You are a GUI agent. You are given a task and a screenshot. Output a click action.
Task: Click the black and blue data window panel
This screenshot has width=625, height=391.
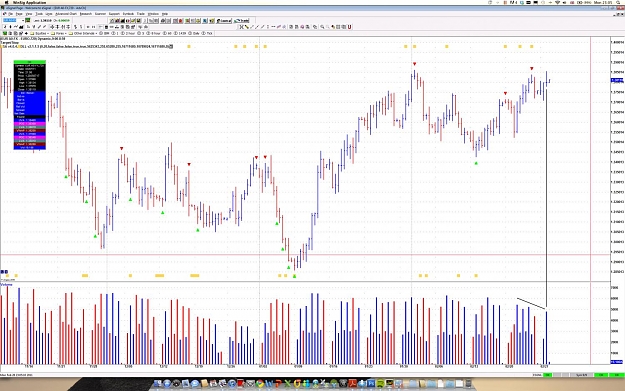[29, 105]
